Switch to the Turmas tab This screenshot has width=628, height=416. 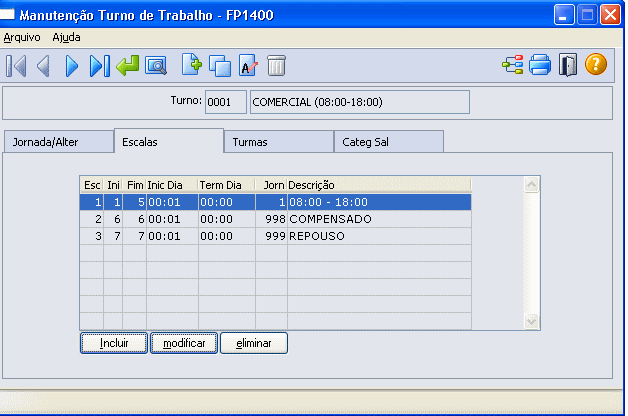(279, 142)
